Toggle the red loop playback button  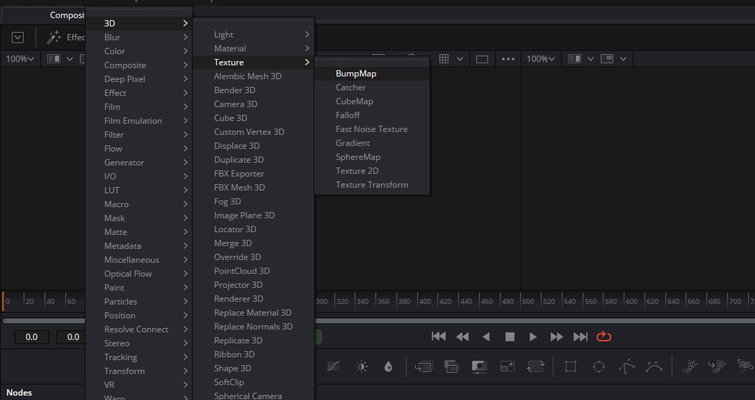coord(604,337)
